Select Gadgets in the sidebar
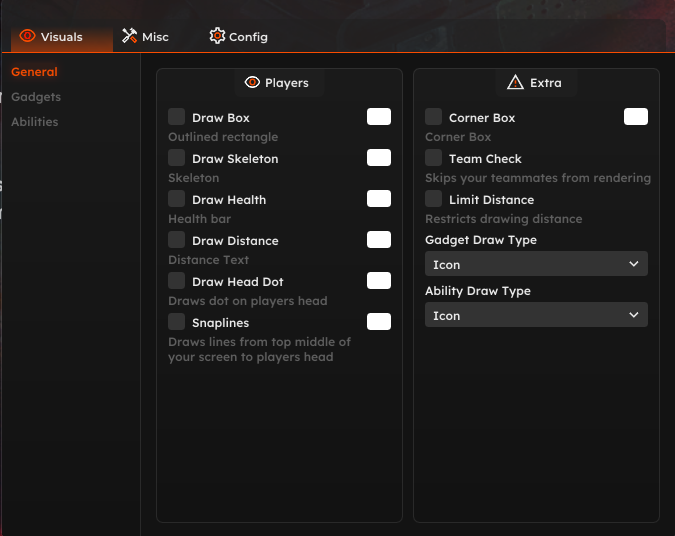Screen dimensions: 675x536 coord(36,97)
